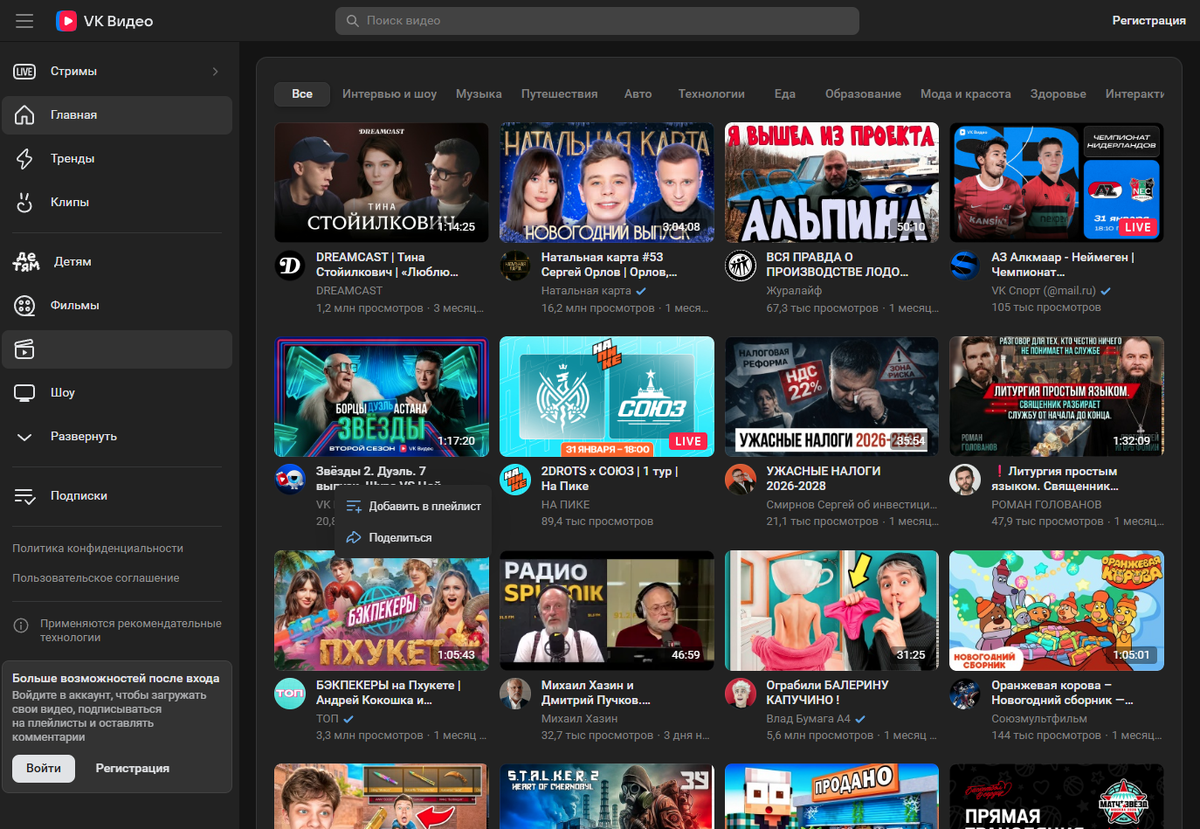Image resolution: width=1200 pixels, height=829 pixels.
Task: Click the VK Видео logo
Action: coord(104,21)
